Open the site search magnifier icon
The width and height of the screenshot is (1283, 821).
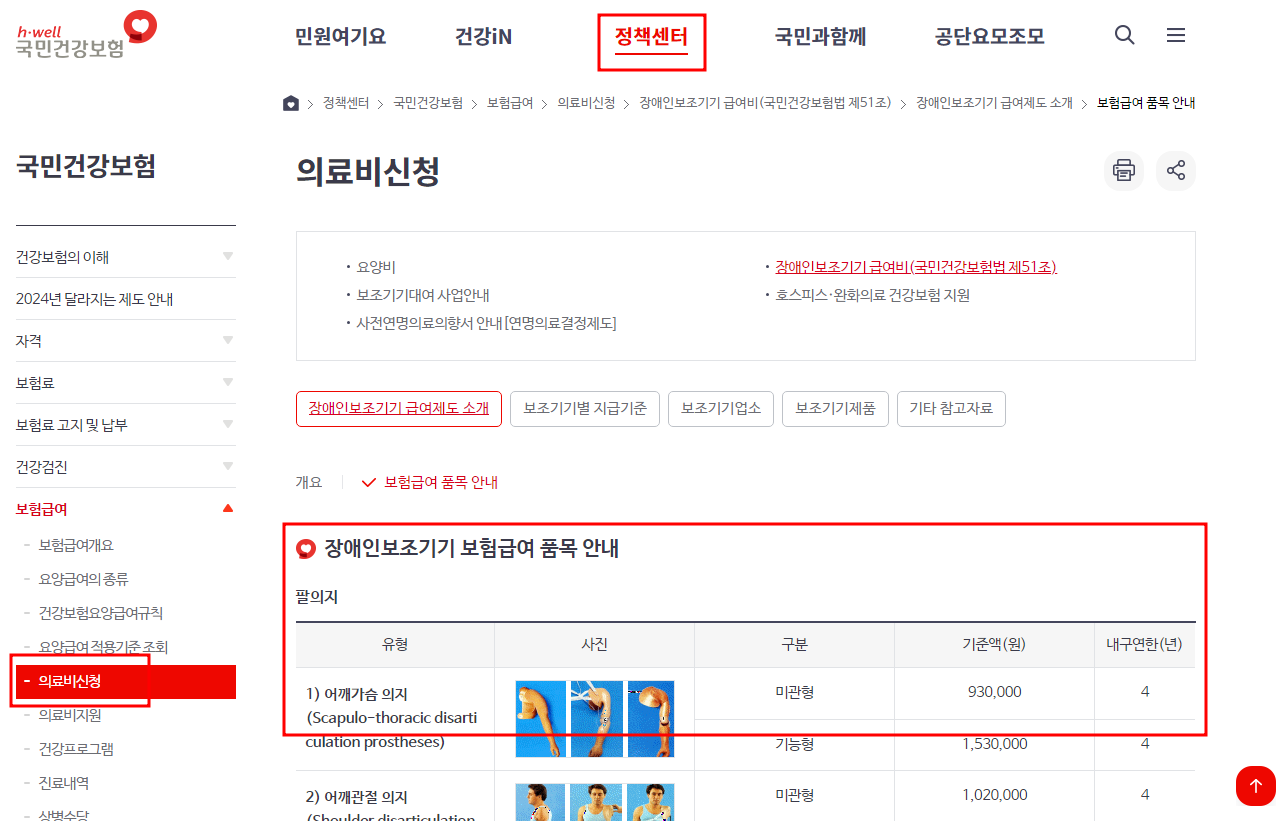pyautogui.click(x=1124, y=35)
